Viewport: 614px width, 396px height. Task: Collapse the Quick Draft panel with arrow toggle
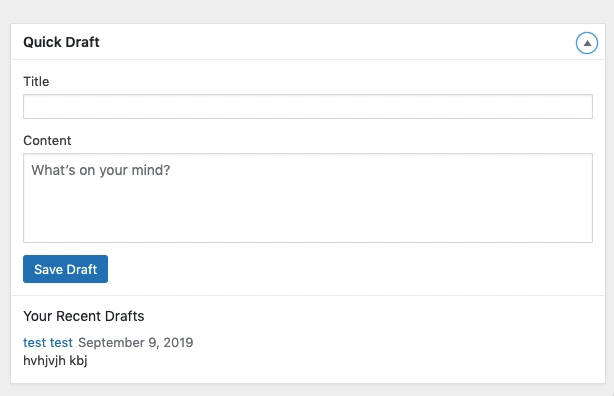click(587, 43)
